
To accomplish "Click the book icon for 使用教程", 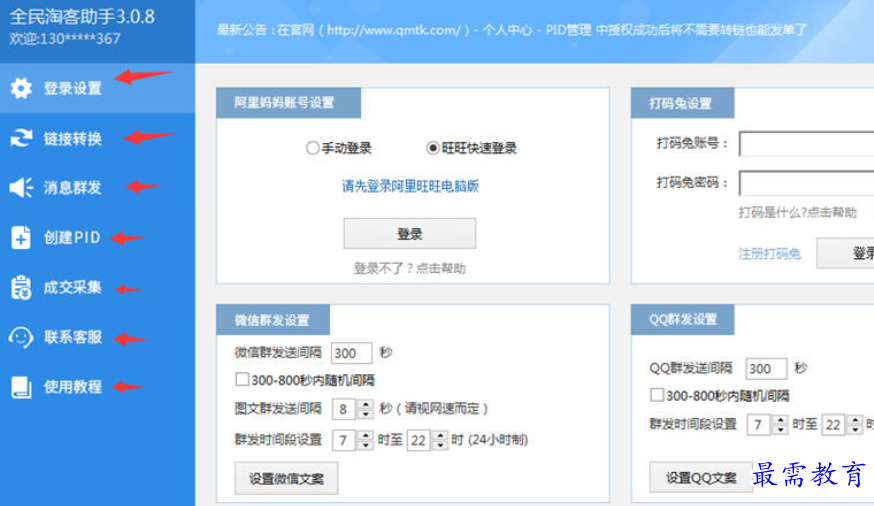I will pyautogui.click(x=21, y=387).
